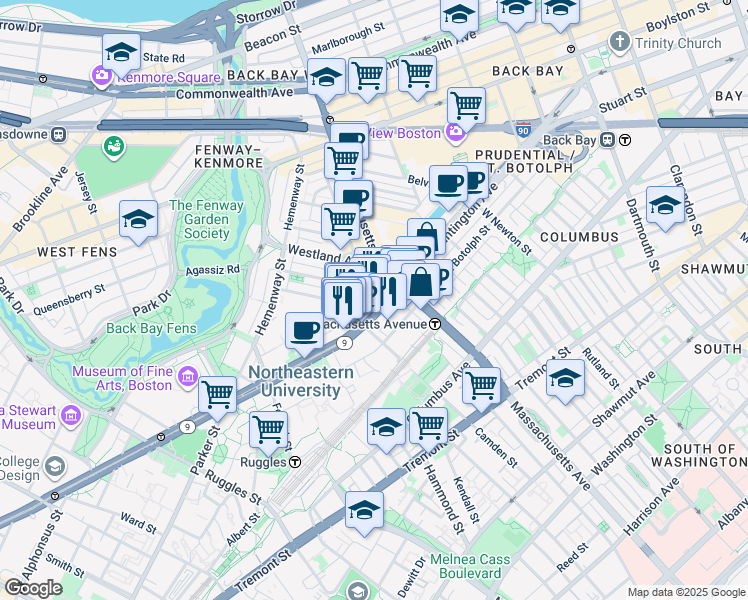This screenshot has height=600, width=748.
Task: Select the Route 9 shield near Massachusetts Avenue station
Action: 344,342
